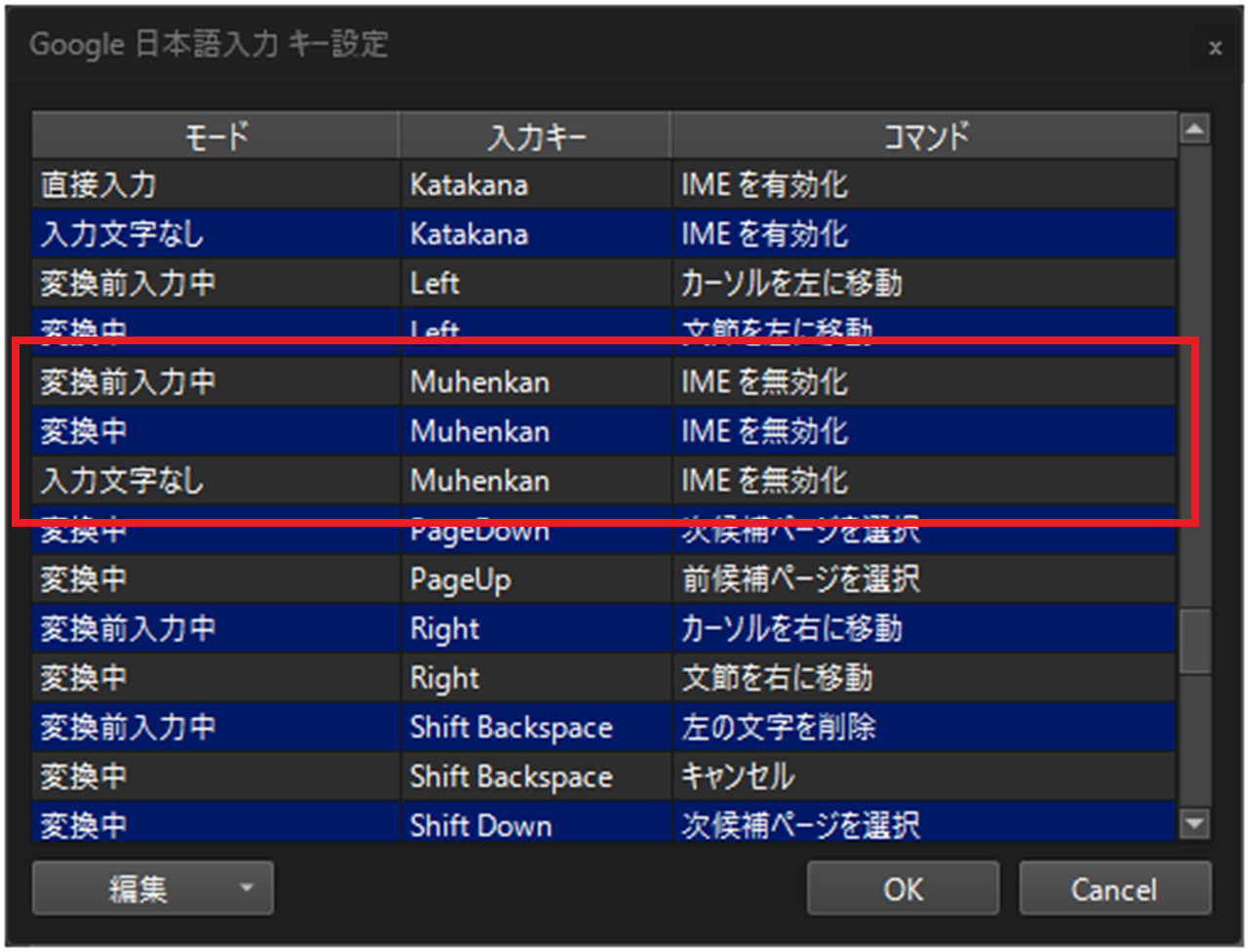Select the Shift Down key cell
Viewport: 1249px width, 952px height.
[x=536, y=826]
